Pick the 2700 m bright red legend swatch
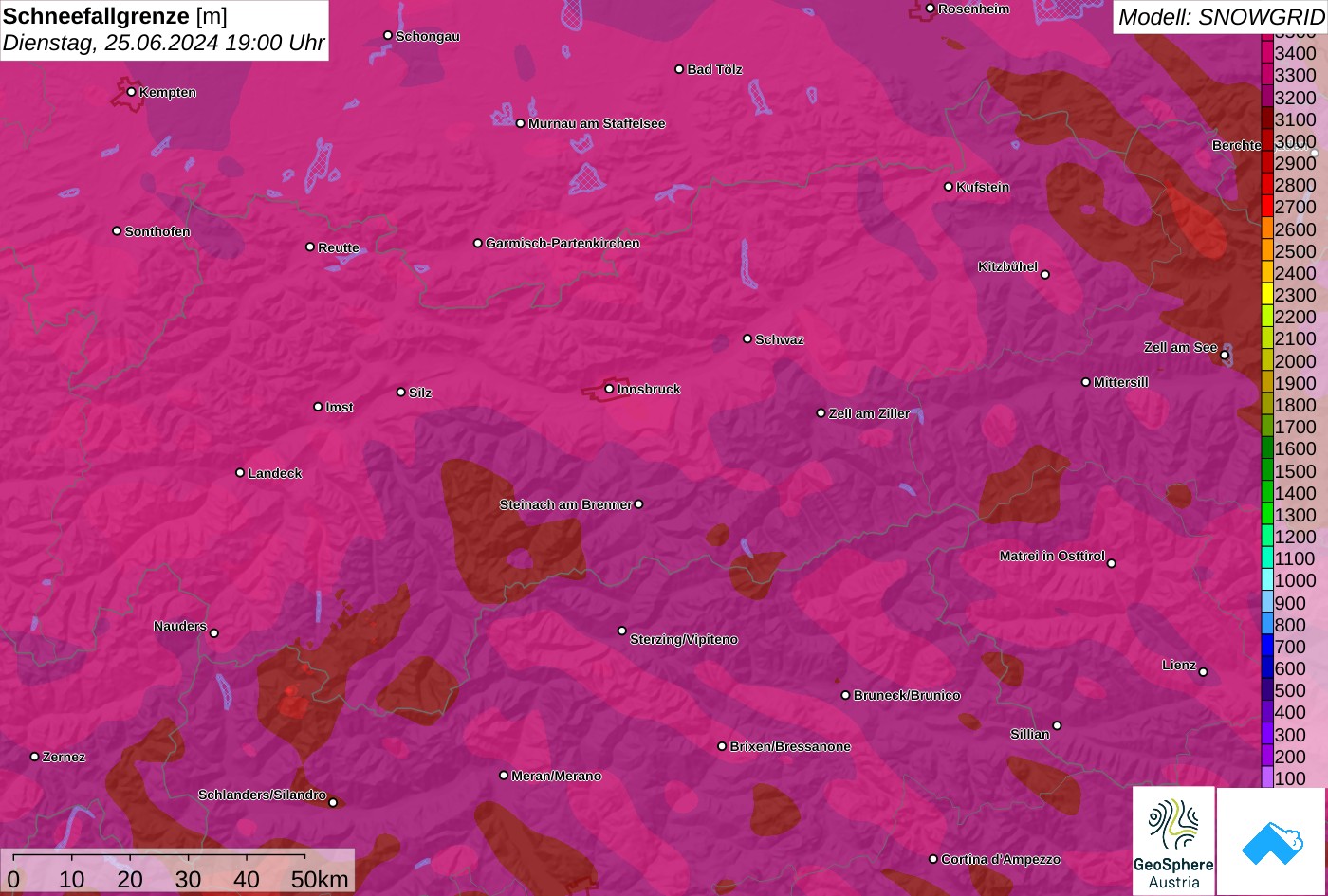1328x896 pixels. [x=1266, y=207]
